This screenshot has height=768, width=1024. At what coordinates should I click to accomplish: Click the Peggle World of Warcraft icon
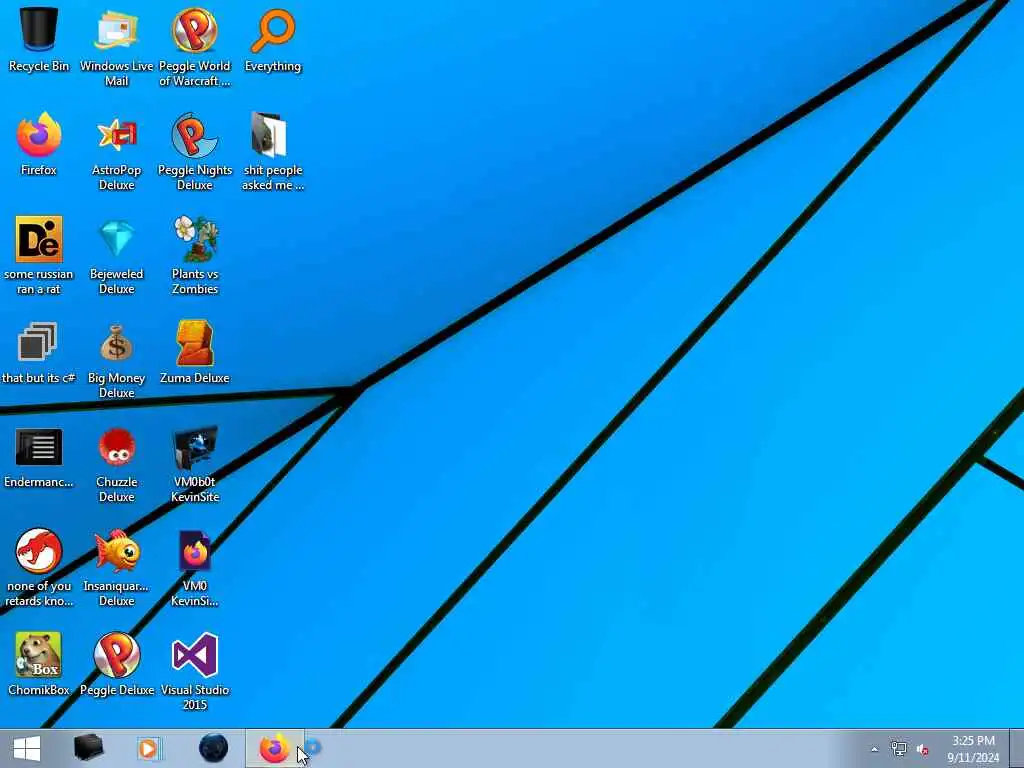click(x=195, y=47)
